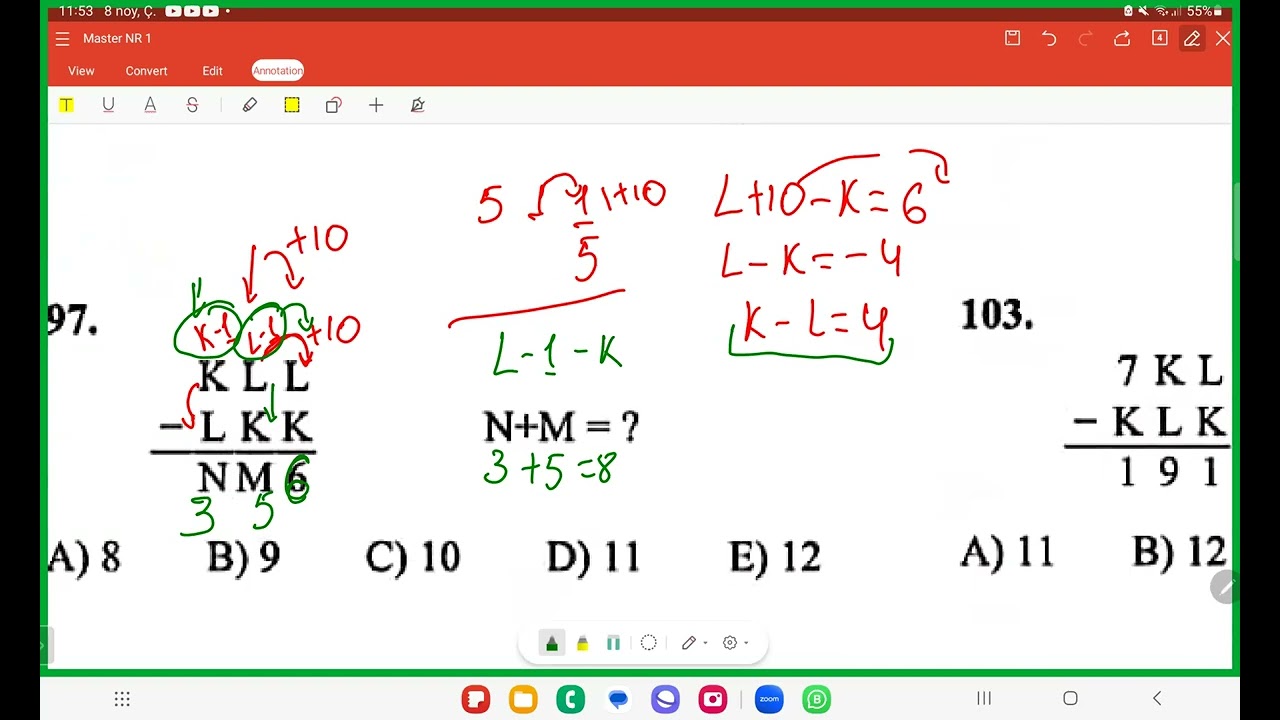The width and height of the screenshot is (1280, 720).
Task: Click answer option A) 8
Action: 85,557
